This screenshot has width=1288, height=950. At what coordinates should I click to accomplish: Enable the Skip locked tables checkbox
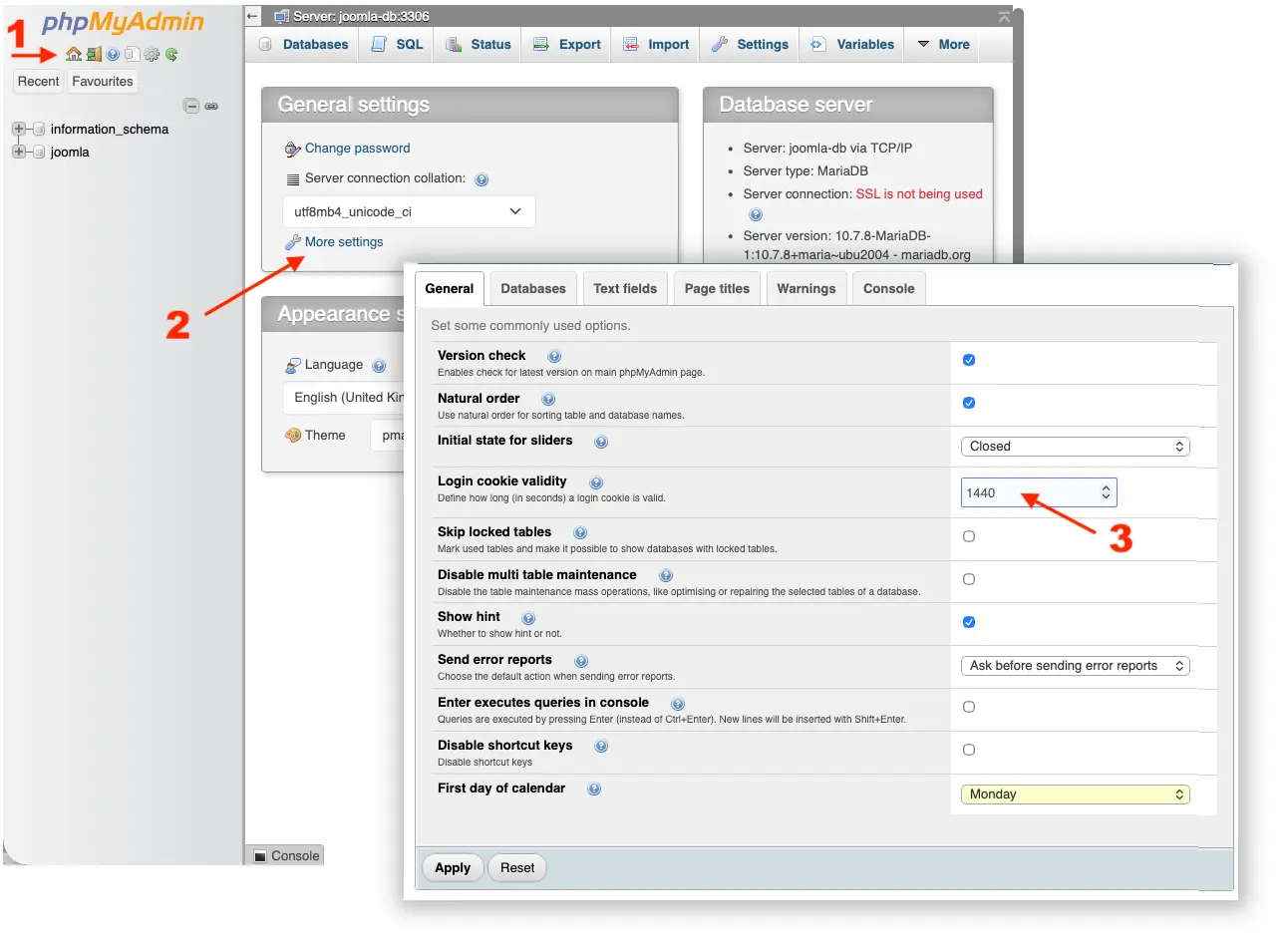pyautogui.click(x=969, y=536)
